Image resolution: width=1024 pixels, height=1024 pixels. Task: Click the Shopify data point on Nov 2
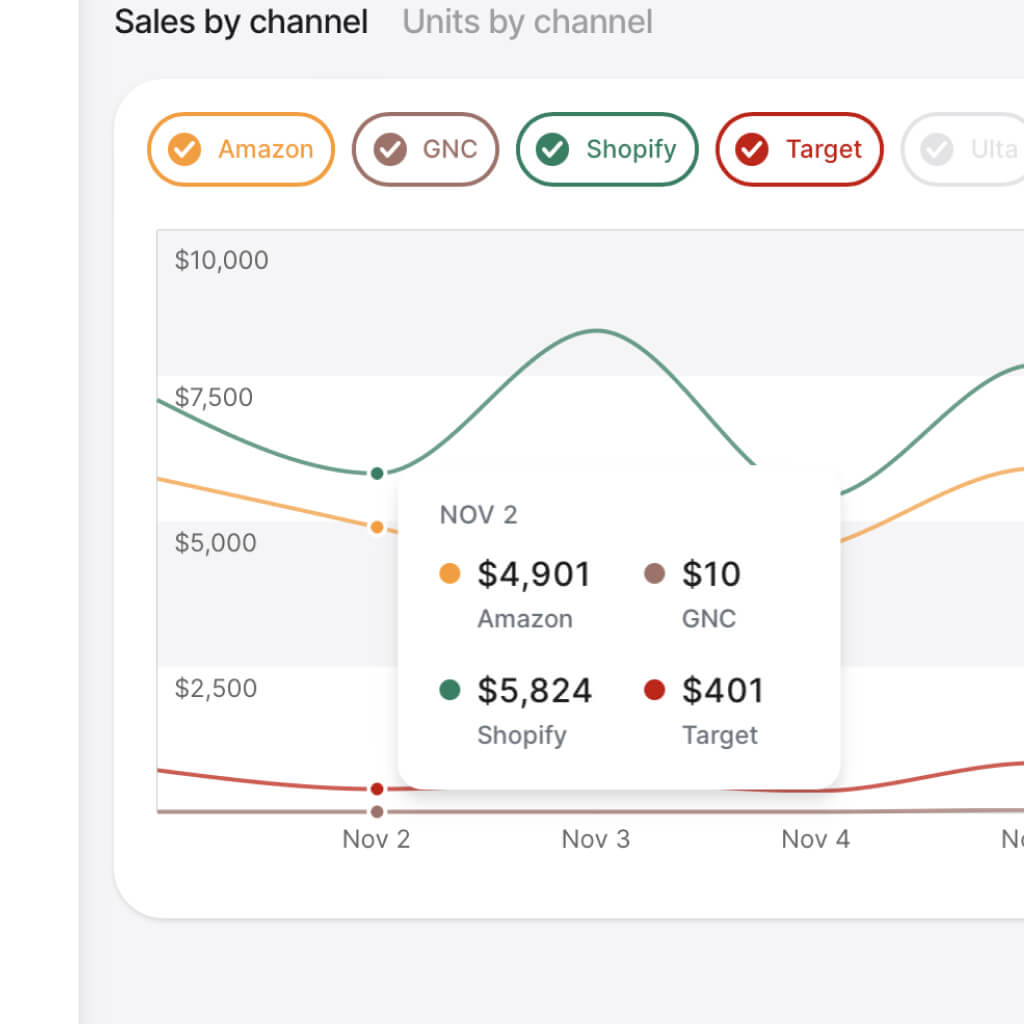click(x=377, y=473)
